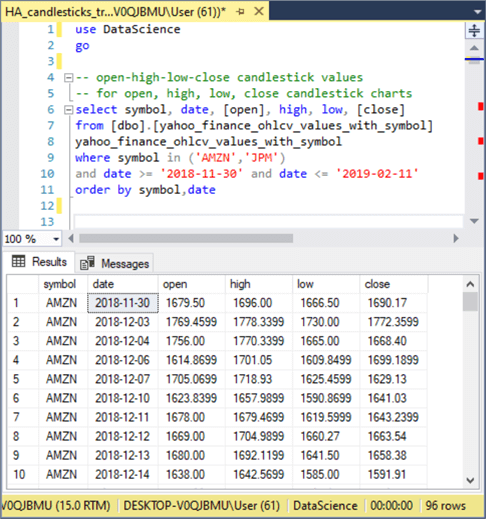Viewport: 486px width, 519px height.
Task: Click the editor scroll up arrow
Action: 474,48
